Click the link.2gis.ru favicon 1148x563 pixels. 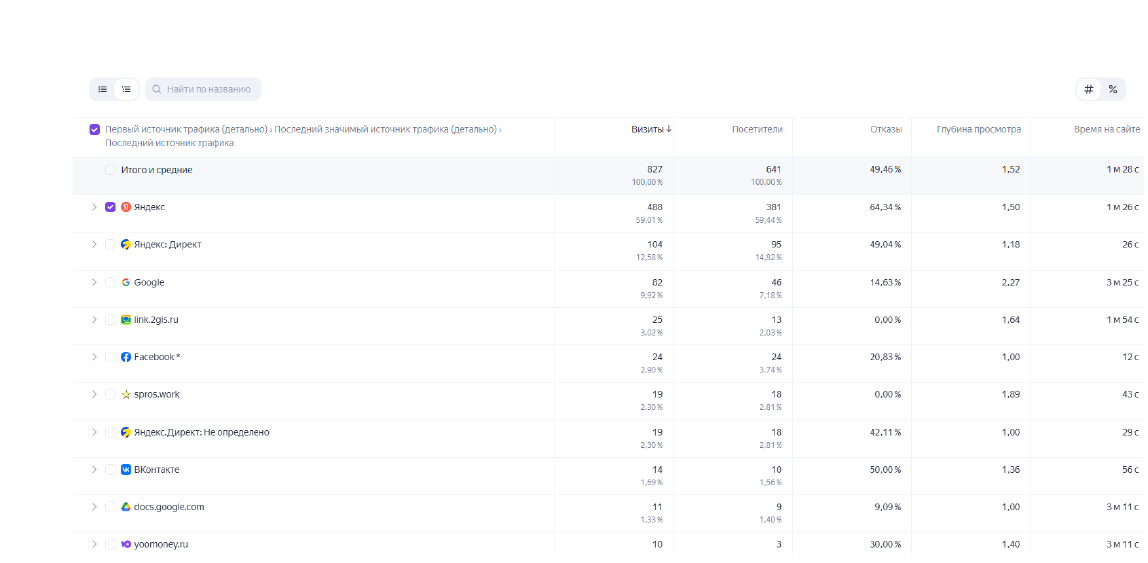click(x=126, y=320)
